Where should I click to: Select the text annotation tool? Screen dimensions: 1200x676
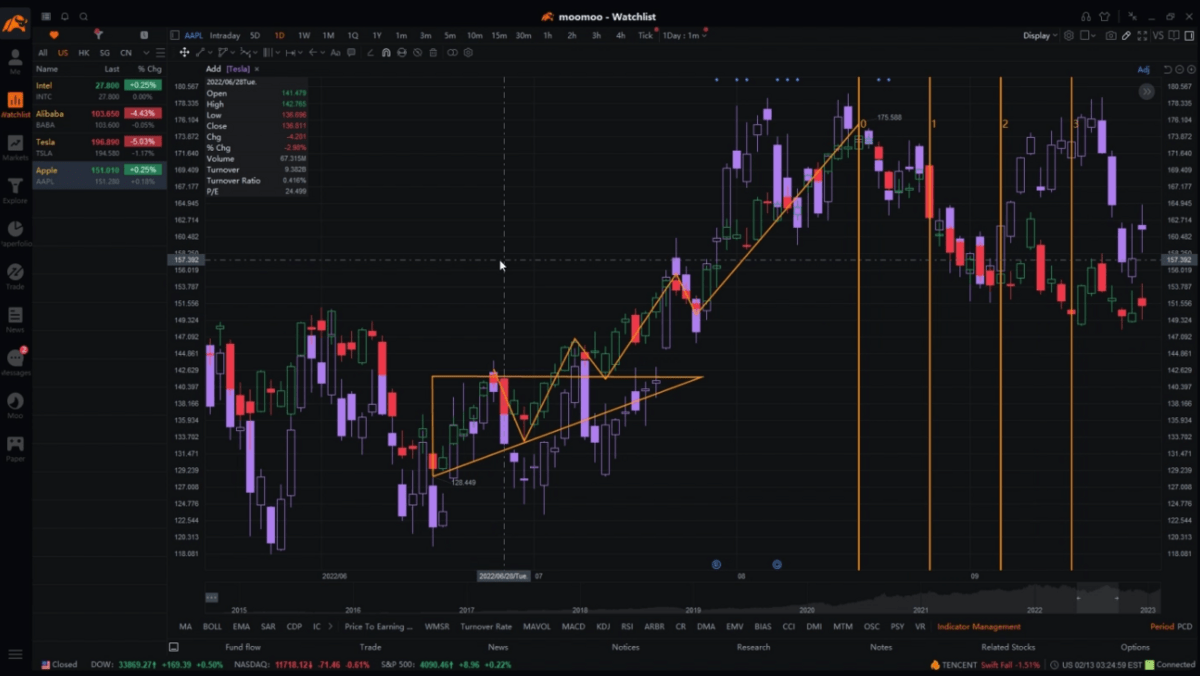(x=335, y=52)
